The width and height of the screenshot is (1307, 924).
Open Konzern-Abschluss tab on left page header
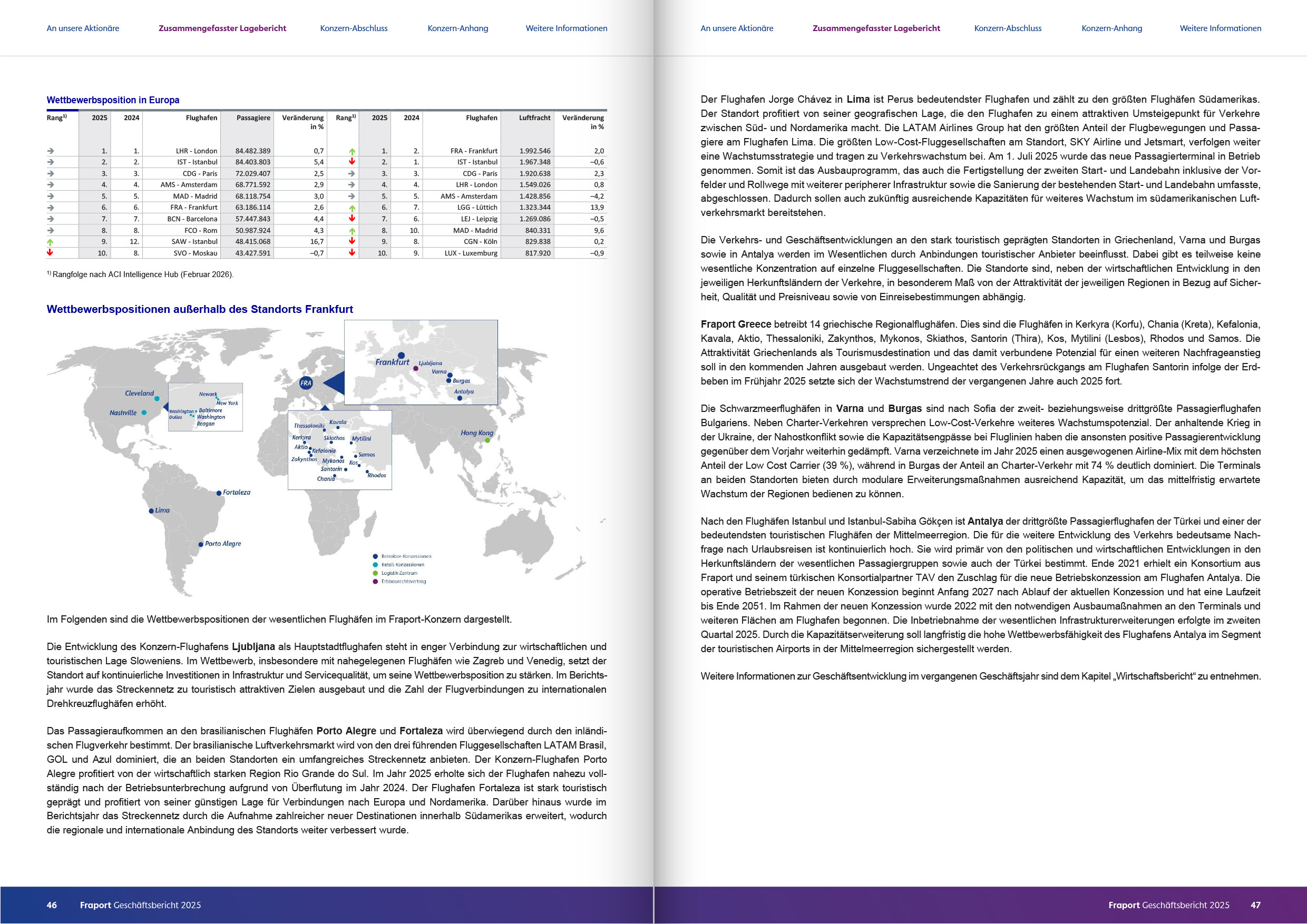click(354, 28)
